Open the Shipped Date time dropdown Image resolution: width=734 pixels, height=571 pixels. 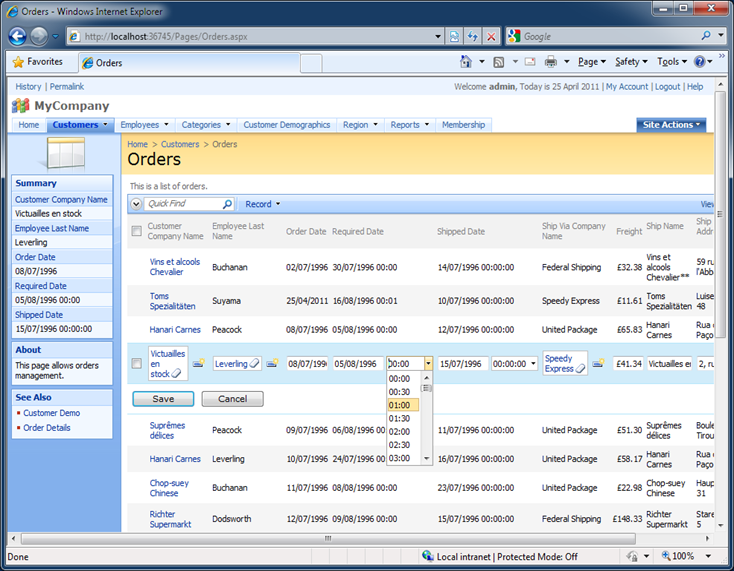[x=532, y=364]
